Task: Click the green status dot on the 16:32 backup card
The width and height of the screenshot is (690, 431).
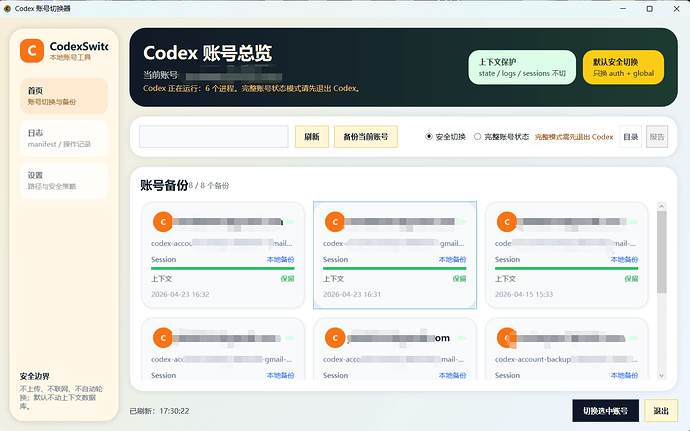Action: tap(289, 222)
